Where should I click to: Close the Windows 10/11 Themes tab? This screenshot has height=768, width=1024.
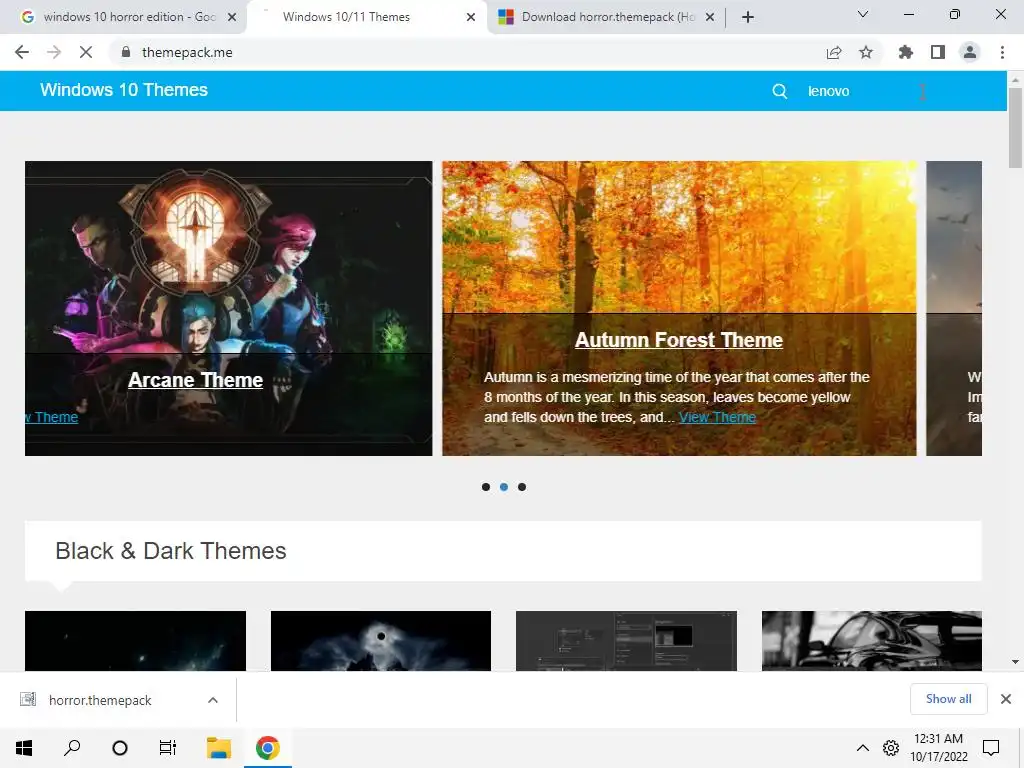point(471,17)
